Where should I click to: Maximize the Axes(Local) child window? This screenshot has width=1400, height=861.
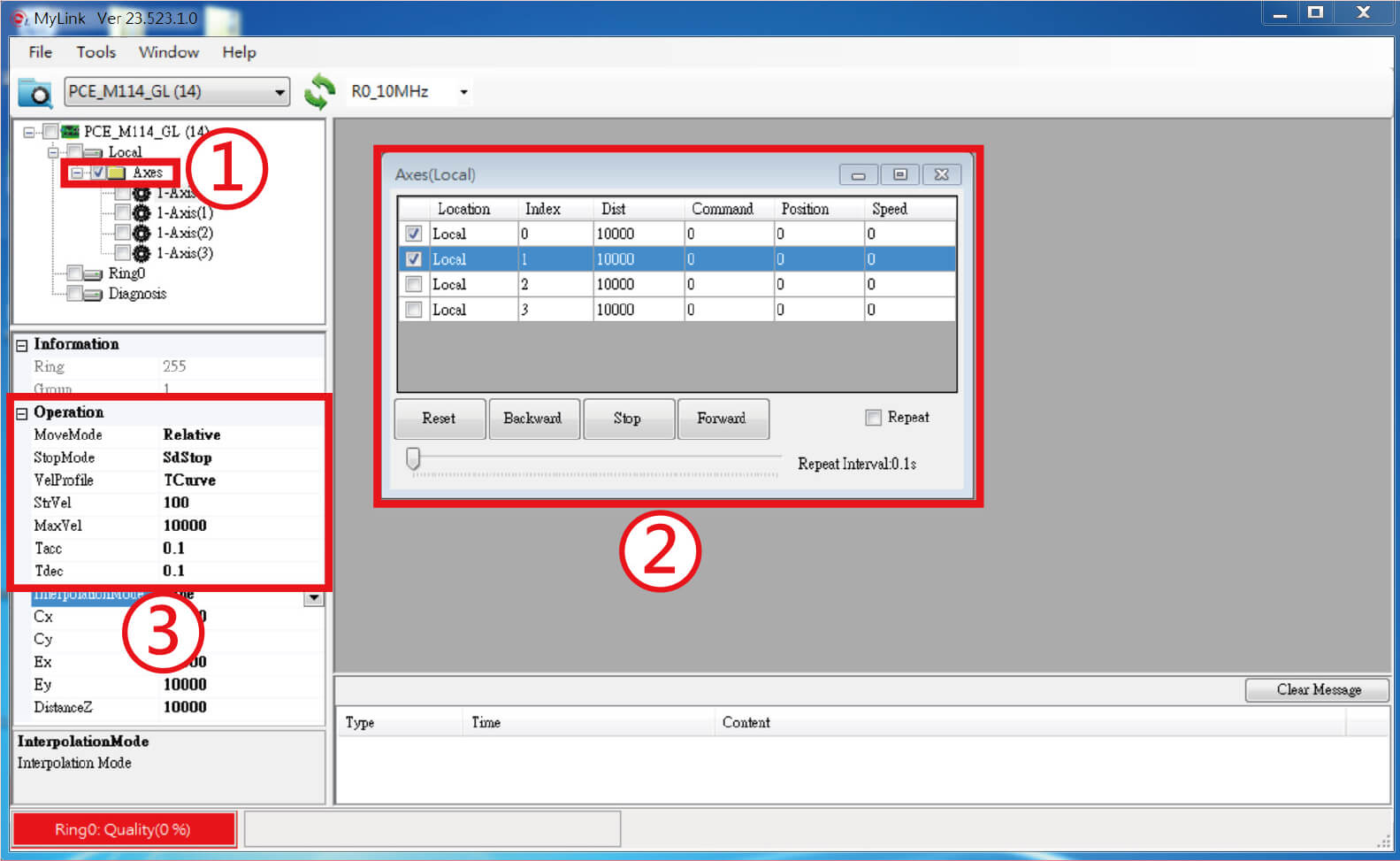click(900, 175)
